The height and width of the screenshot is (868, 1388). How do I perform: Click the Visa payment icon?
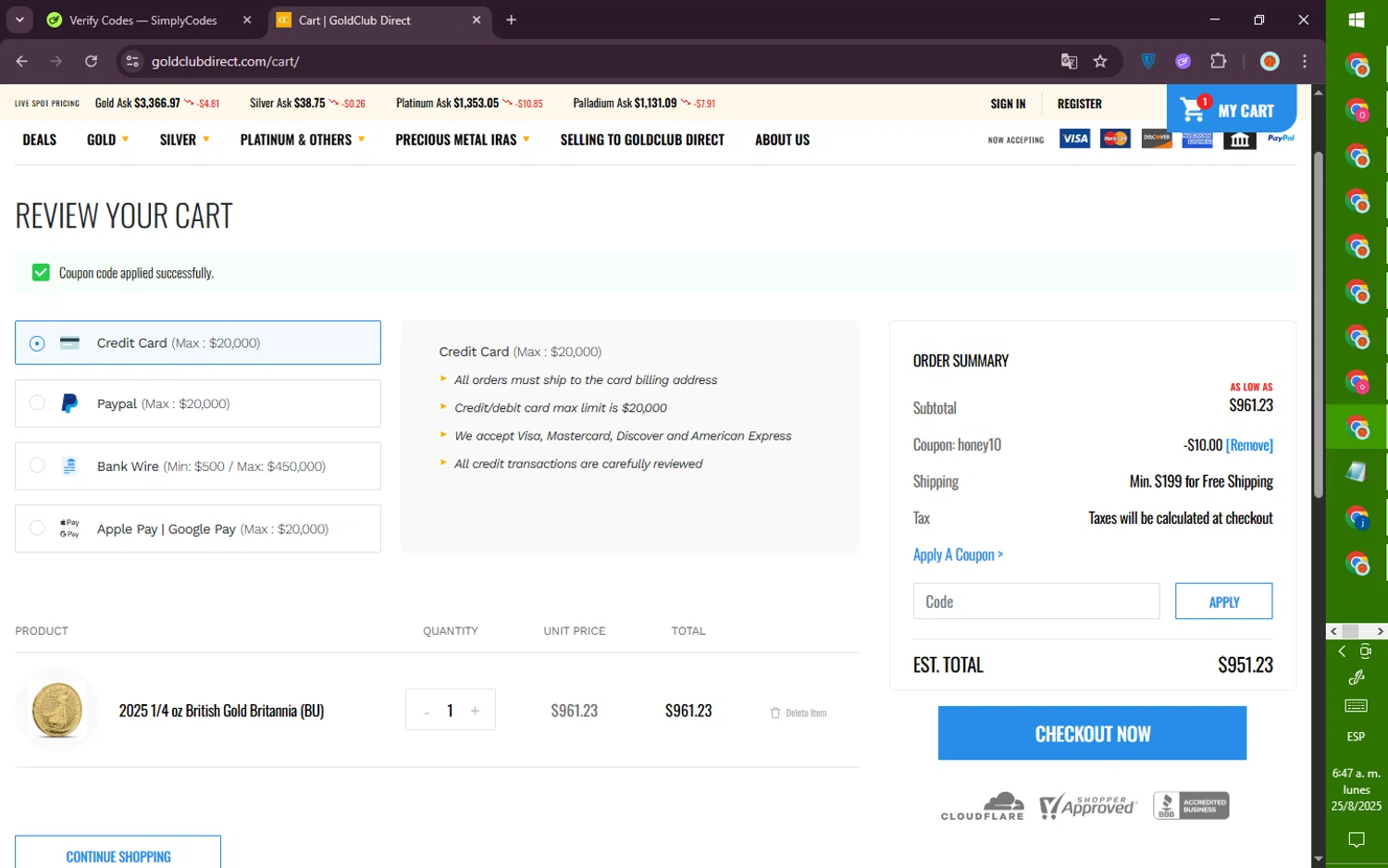point(1074,139)
